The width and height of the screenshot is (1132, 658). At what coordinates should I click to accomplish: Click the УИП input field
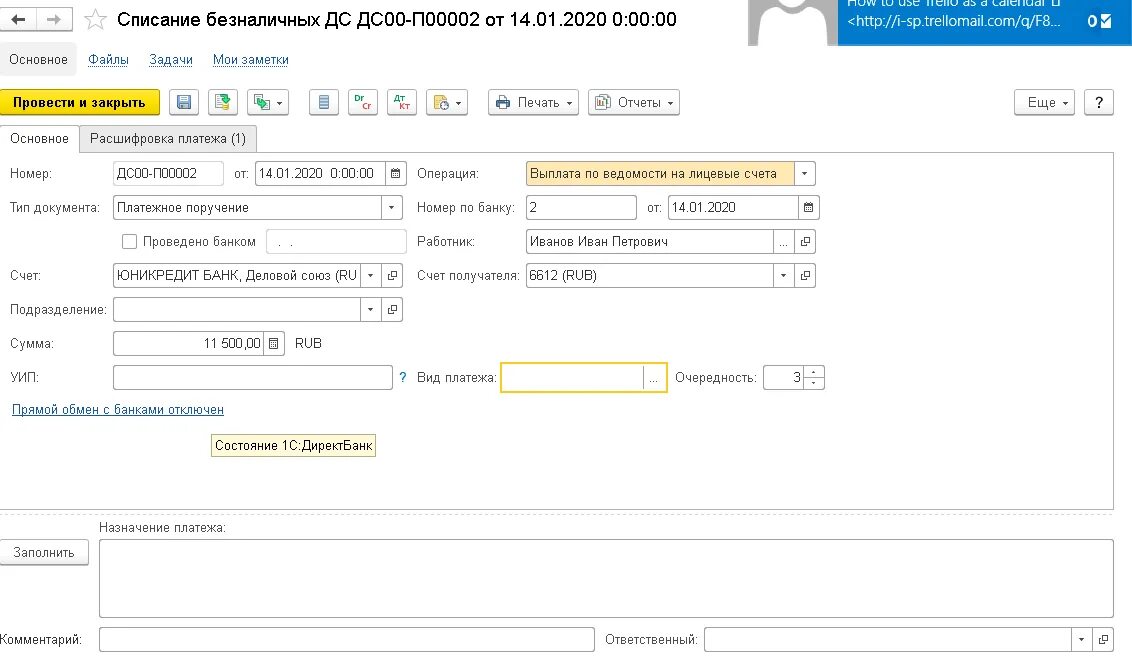253,377
